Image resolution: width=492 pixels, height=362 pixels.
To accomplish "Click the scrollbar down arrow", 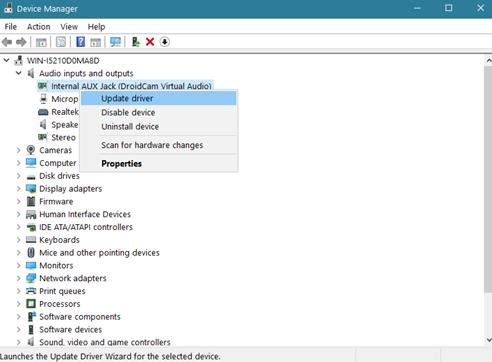I will click(488, 340).
